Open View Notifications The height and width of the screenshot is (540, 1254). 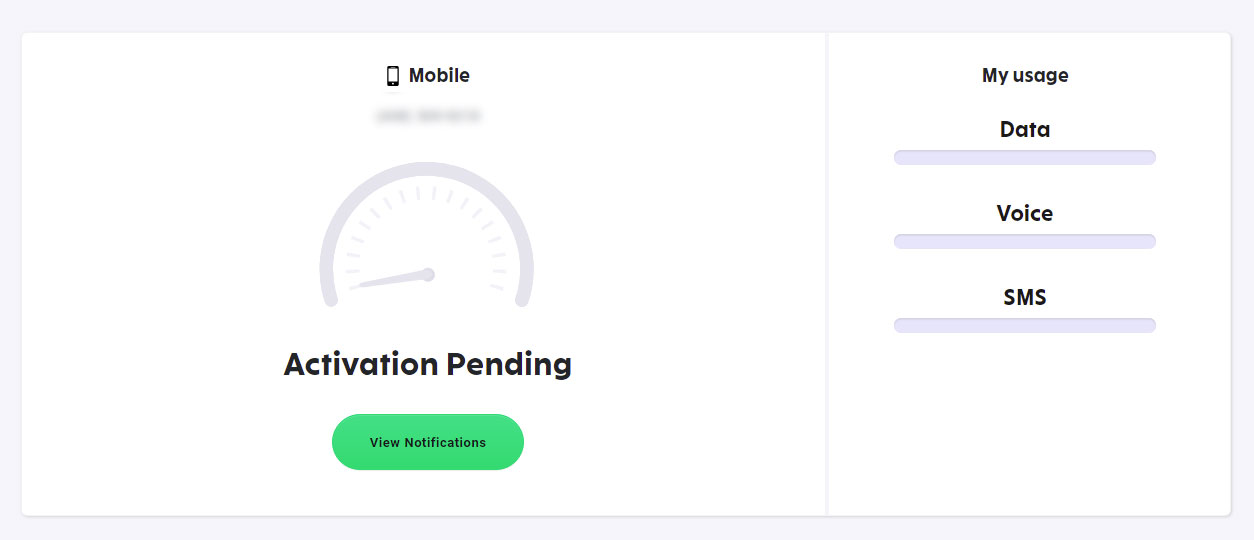point(428,442)
